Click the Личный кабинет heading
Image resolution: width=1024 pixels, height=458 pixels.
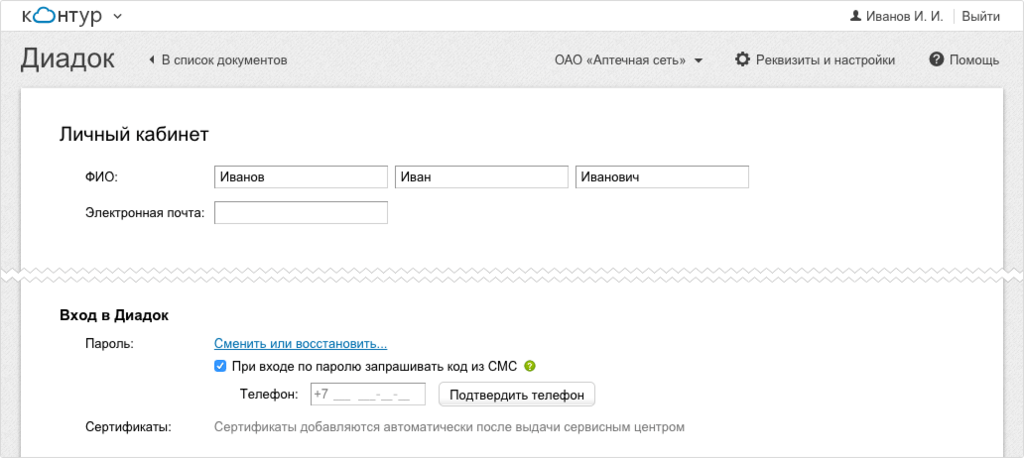pos(134,135)
